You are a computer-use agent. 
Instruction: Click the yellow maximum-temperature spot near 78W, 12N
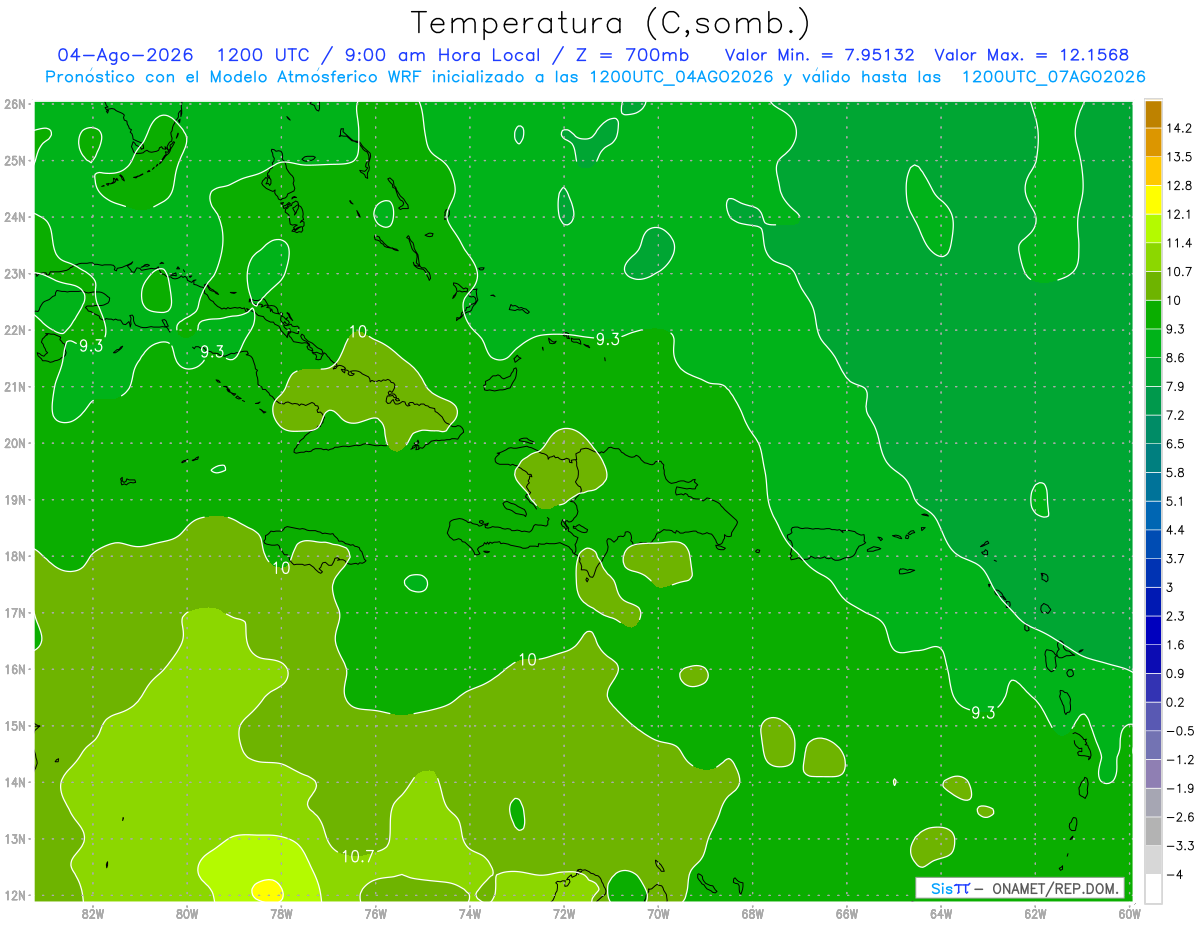tap(267, 890)
